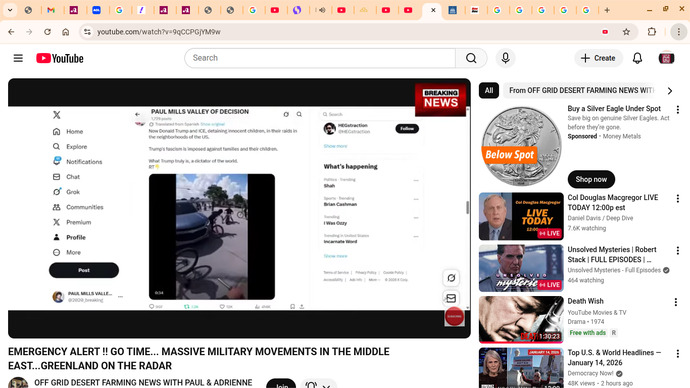Switch to the tab left of new-tab button
This screenshot has height=388, width=690.
(586, 10)
